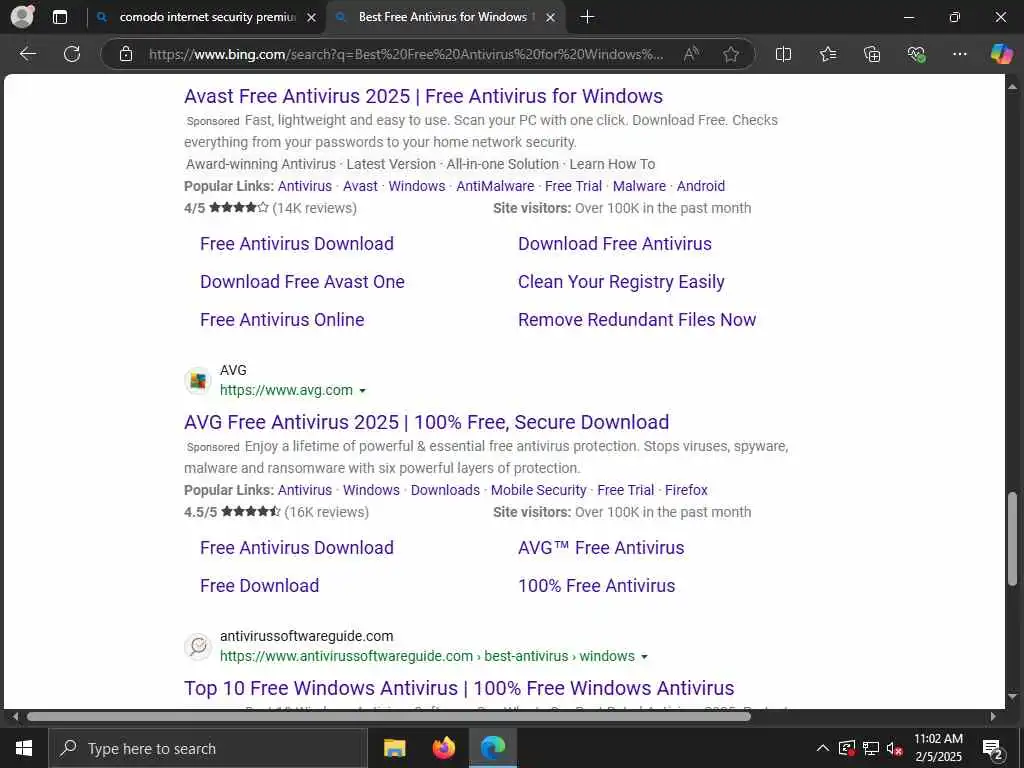
Task: Go back using the back arrow
Action: pos(27,54)
